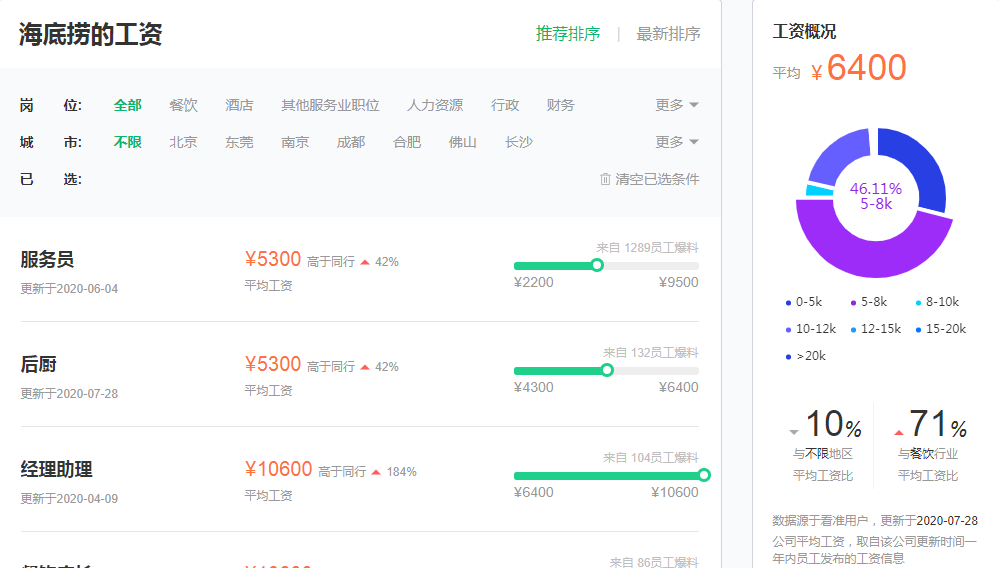This screenshot has width=998, height=568.
Task: Click the 15-20k legend dot
Action: 918,330
